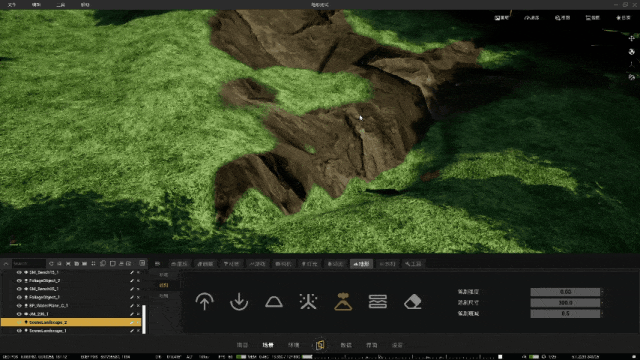Viewport: 640px width, 360px height.
Task: Pick the smooth terrain tool with dots
Action: click(308, 302)
